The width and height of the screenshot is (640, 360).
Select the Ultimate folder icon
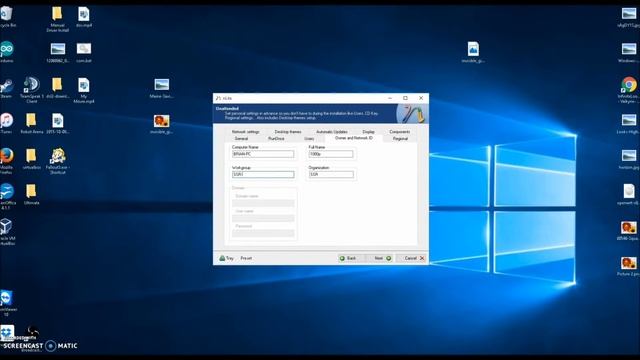(31, 194)
